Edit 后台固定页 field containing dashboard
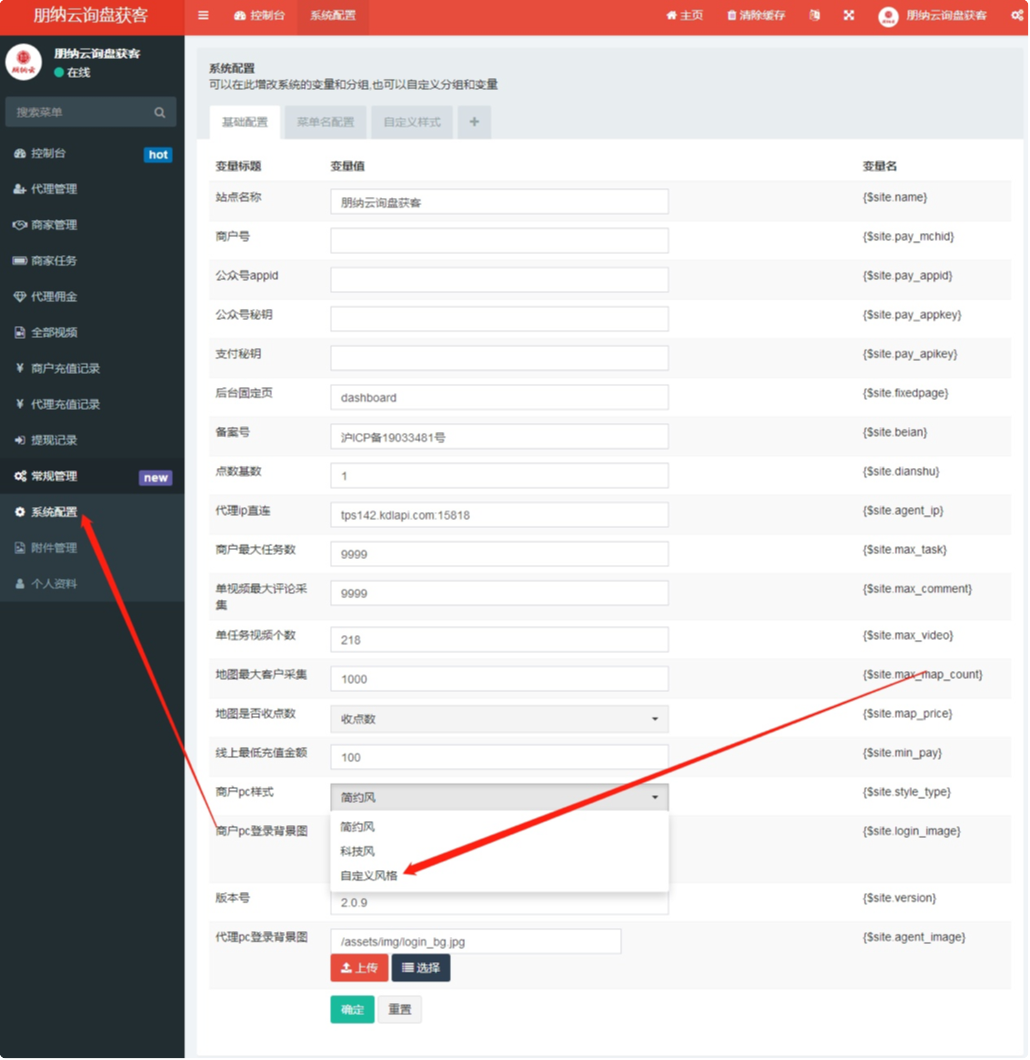Screen dimensions: 1030x1060 click(499, 398)
